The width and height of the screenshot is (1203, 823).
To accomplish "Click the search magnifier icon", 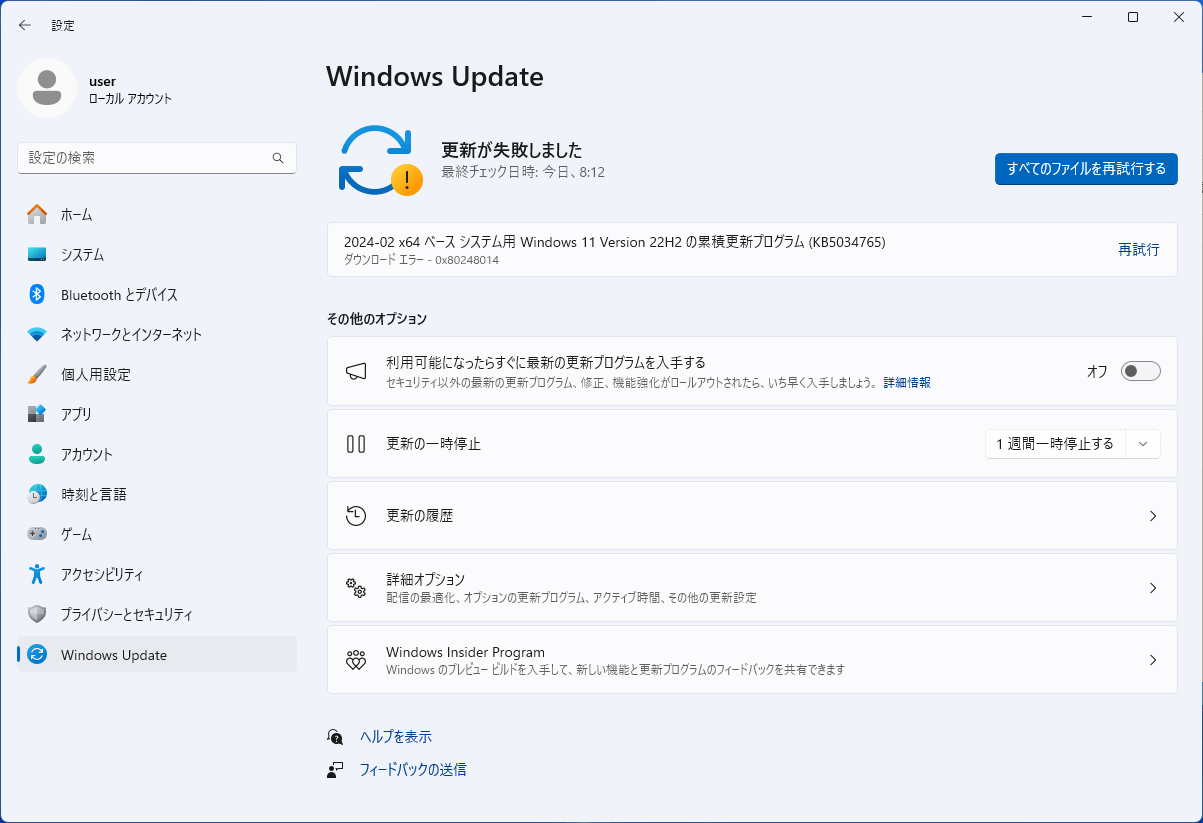I will [x=278, y=158].
